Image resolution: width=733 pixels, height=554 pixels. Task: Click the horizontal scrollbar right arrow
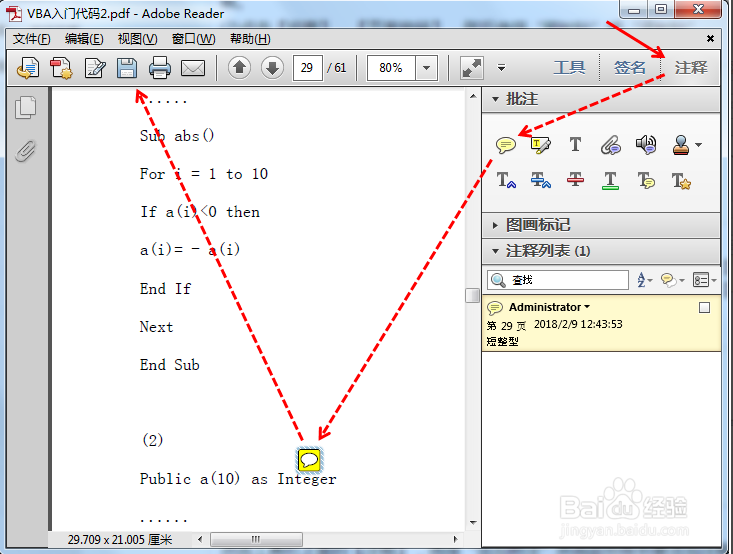click(455, 540)
